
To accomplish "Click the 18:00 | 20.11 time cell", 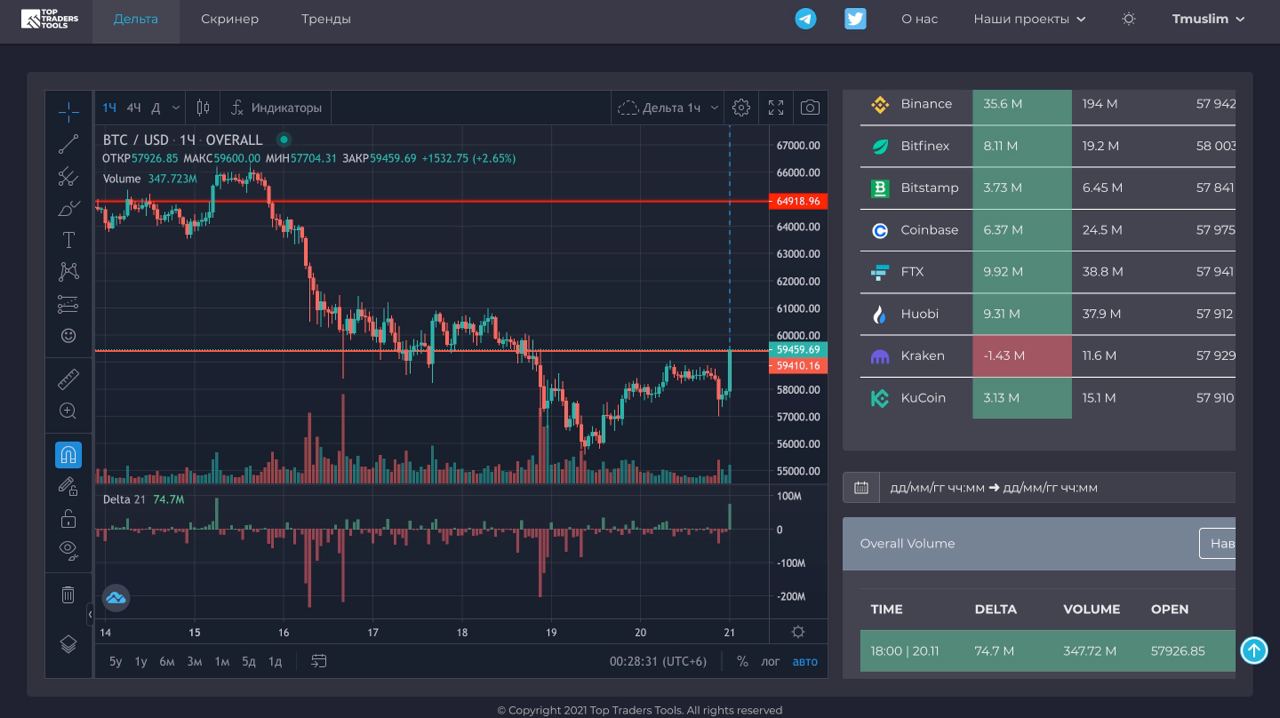I will point(904,651).
